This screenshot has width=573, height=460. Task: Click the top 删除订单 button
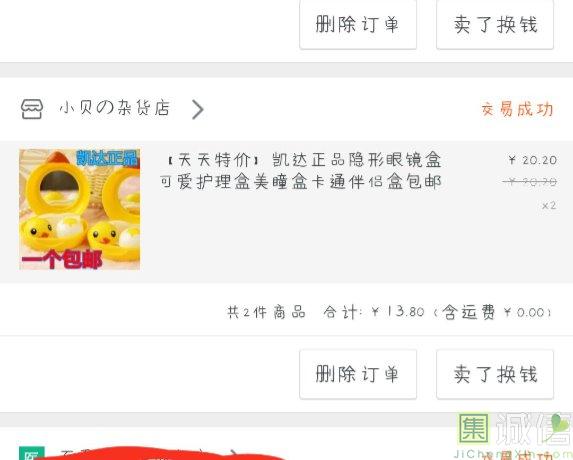358,24
